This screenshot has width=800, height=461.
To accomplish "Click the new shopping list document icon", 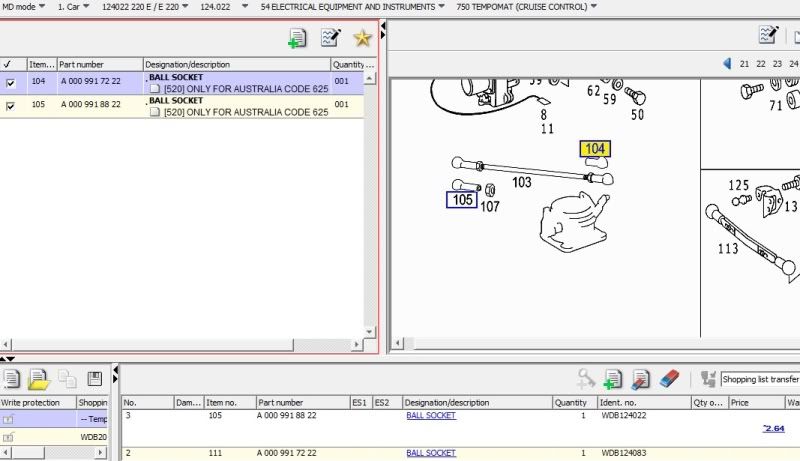I will coord(11,379).
